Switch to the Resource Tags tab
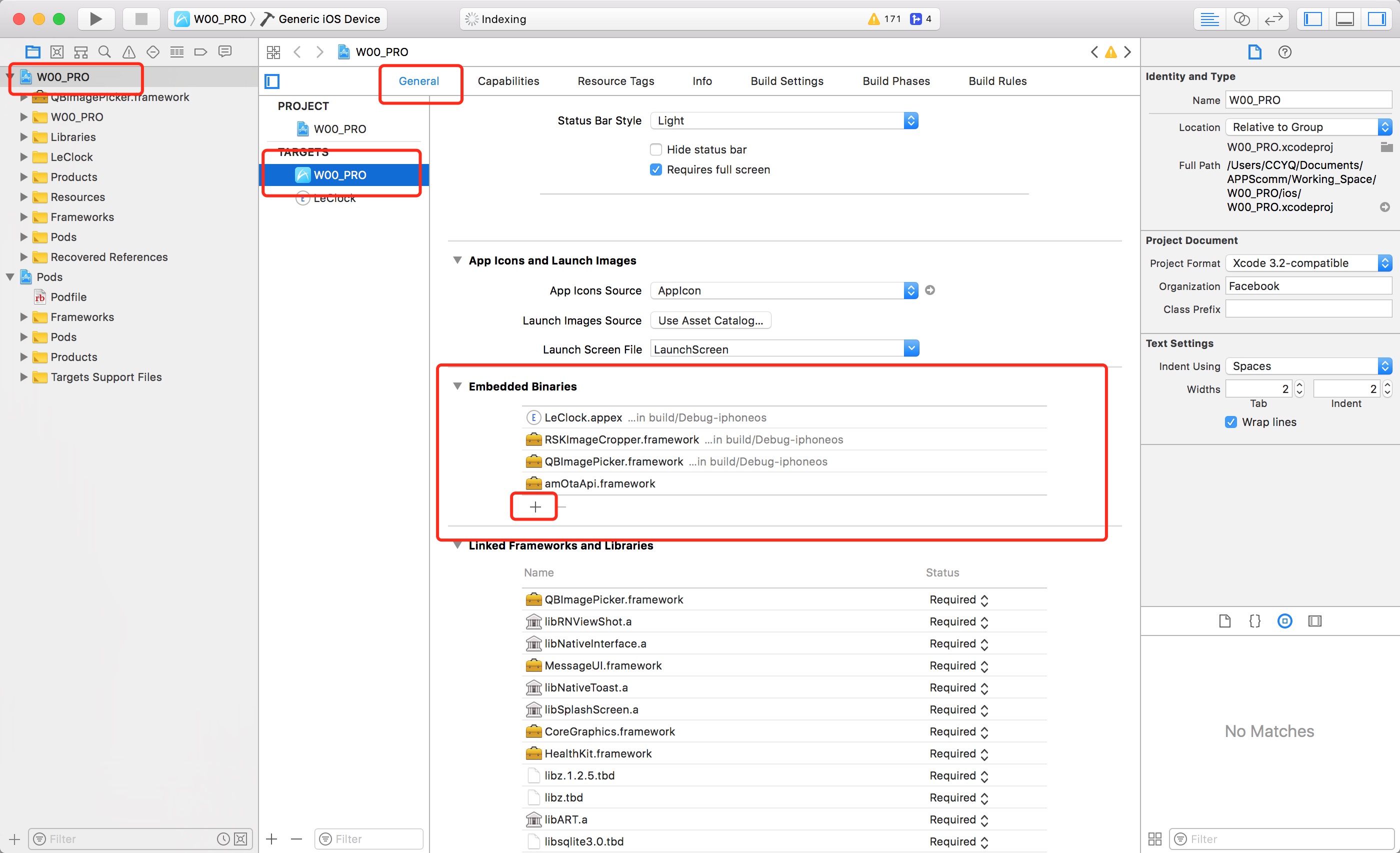The image size is (1400, 853). [616, 80]
